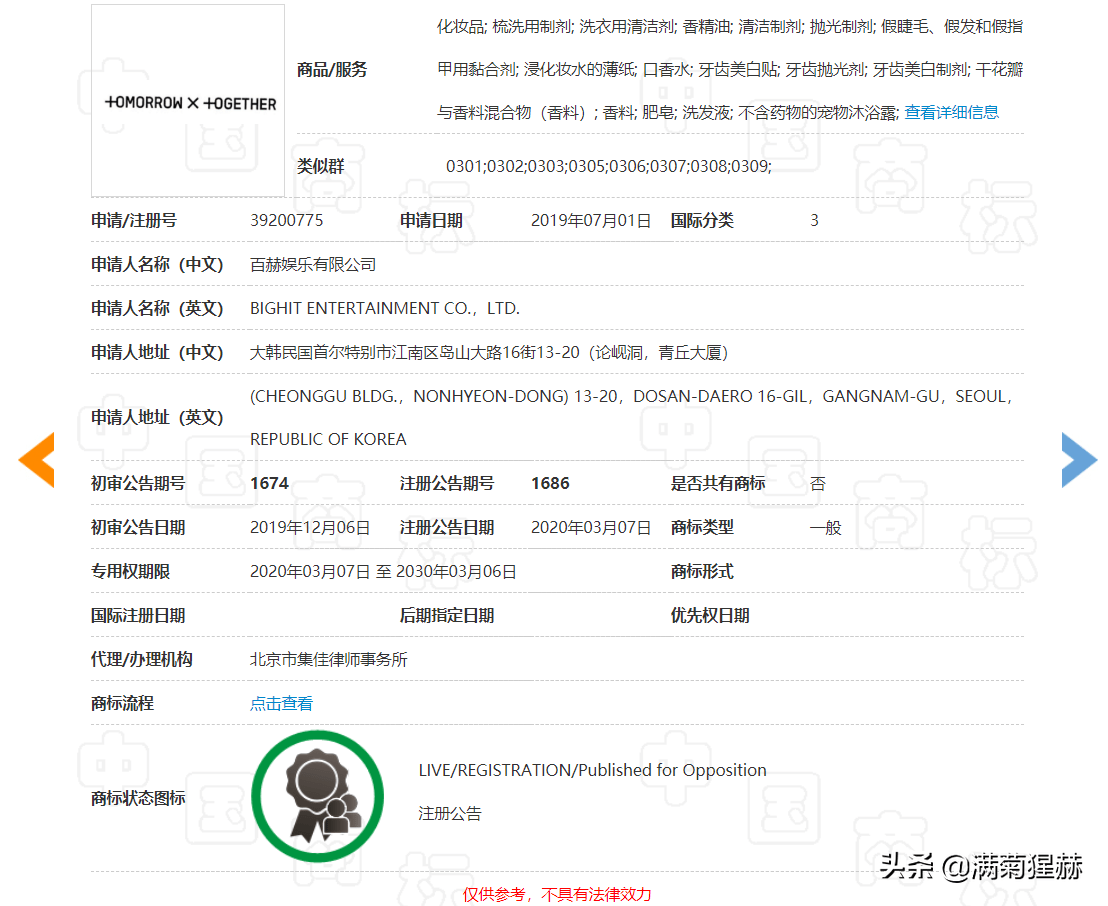Screen dimensions: 1108x906
Task: Click the green registration status badge icon
Action: click(x=317, y=796)
